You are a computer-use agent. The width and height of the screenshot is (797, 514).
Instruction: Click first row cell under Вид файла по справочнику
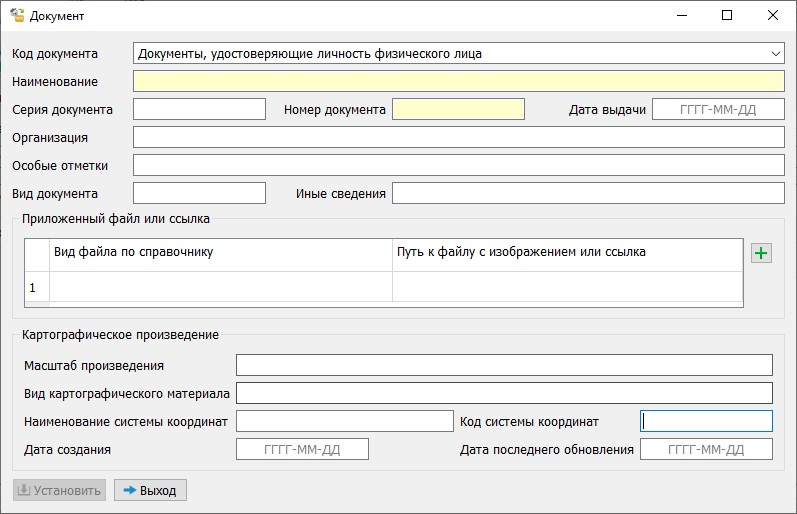point(220,287)
